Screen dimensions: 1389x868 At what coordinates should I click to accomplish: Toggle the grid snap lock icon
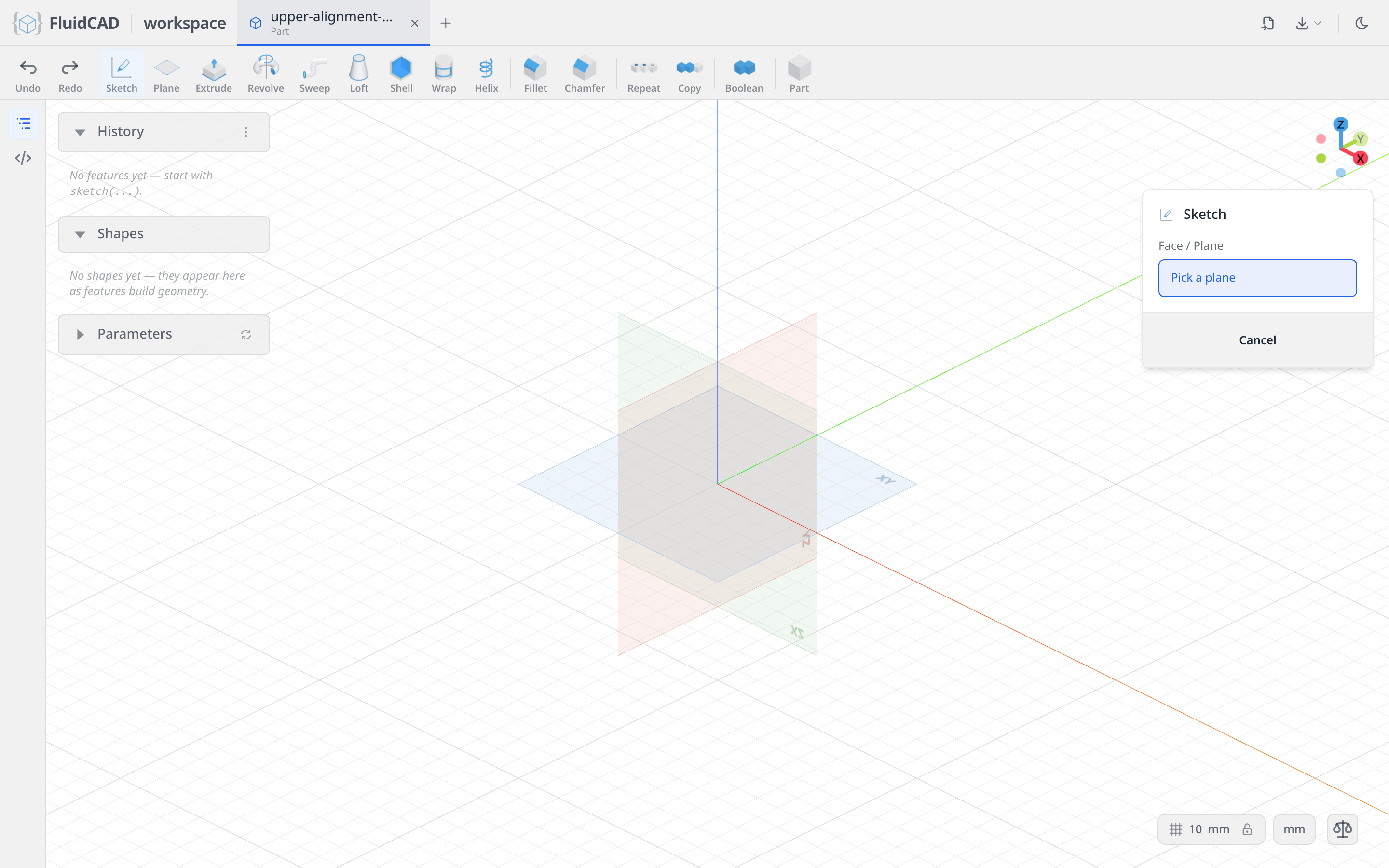click(1247, 829)
